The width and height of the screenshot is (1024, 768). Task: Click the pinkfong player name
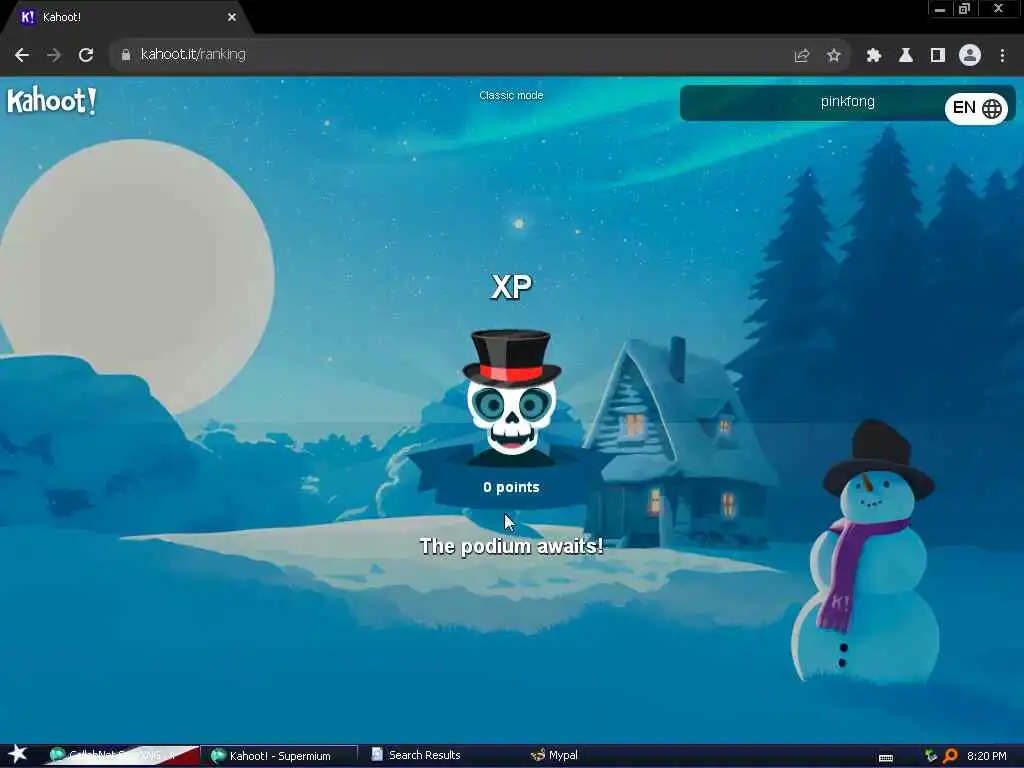click(847, 102)
